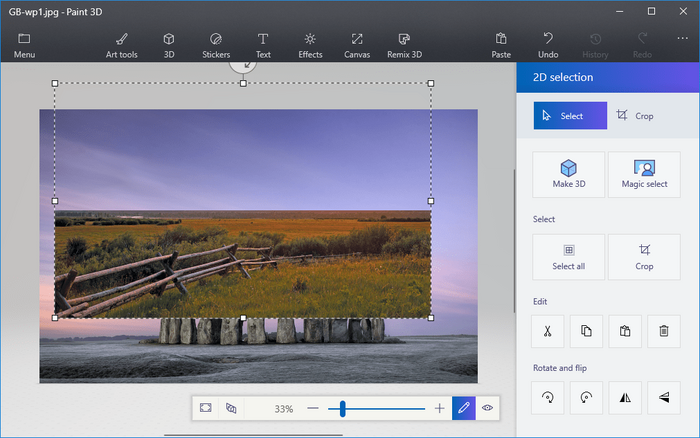
Task: Toggle the pencil edit mode button
Action: [x=463, y=408]
